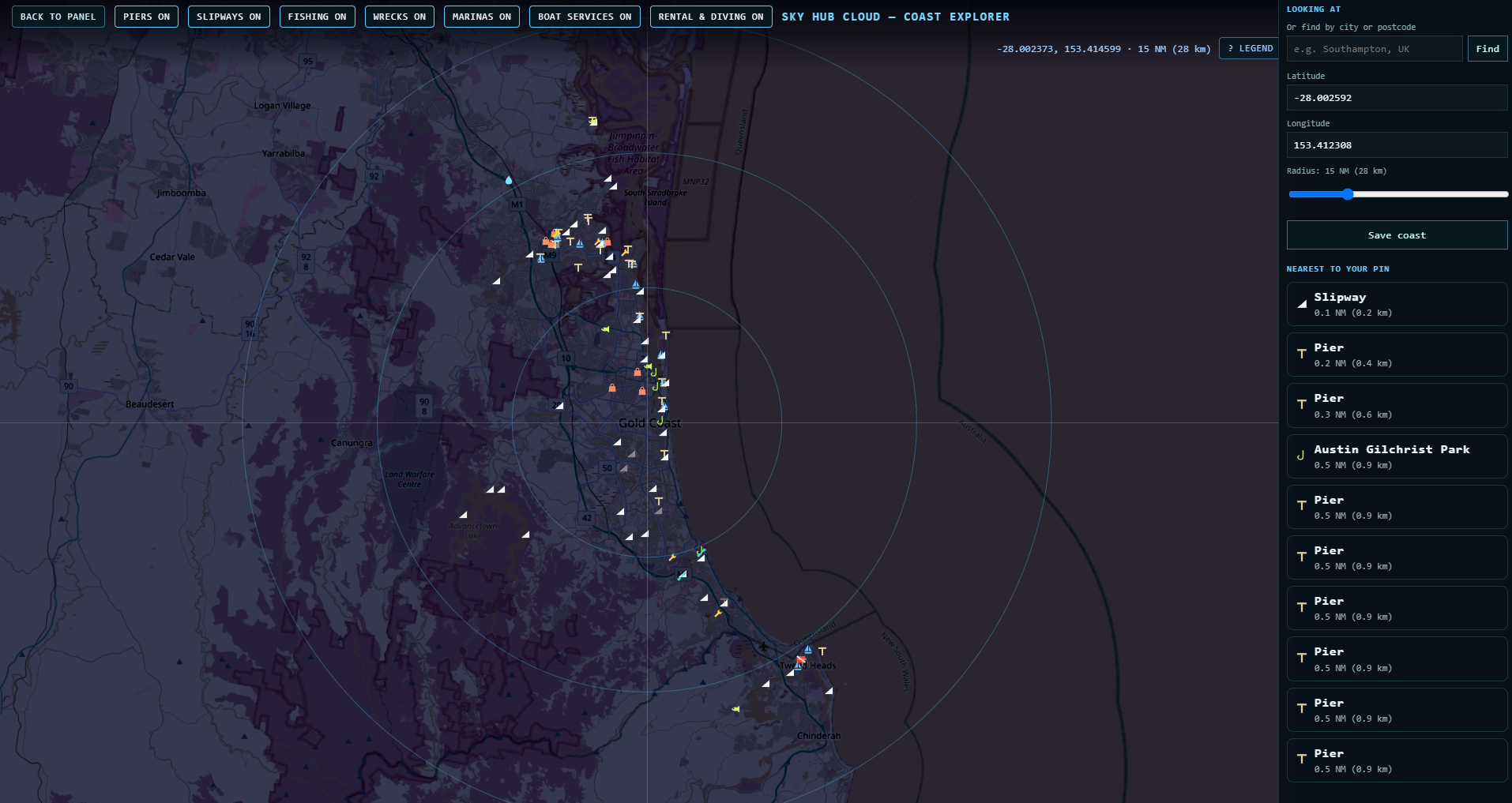Go BACK TO PANEL
The height and width of the screenshot is (803, 1512).
click(x=58, y=17)
